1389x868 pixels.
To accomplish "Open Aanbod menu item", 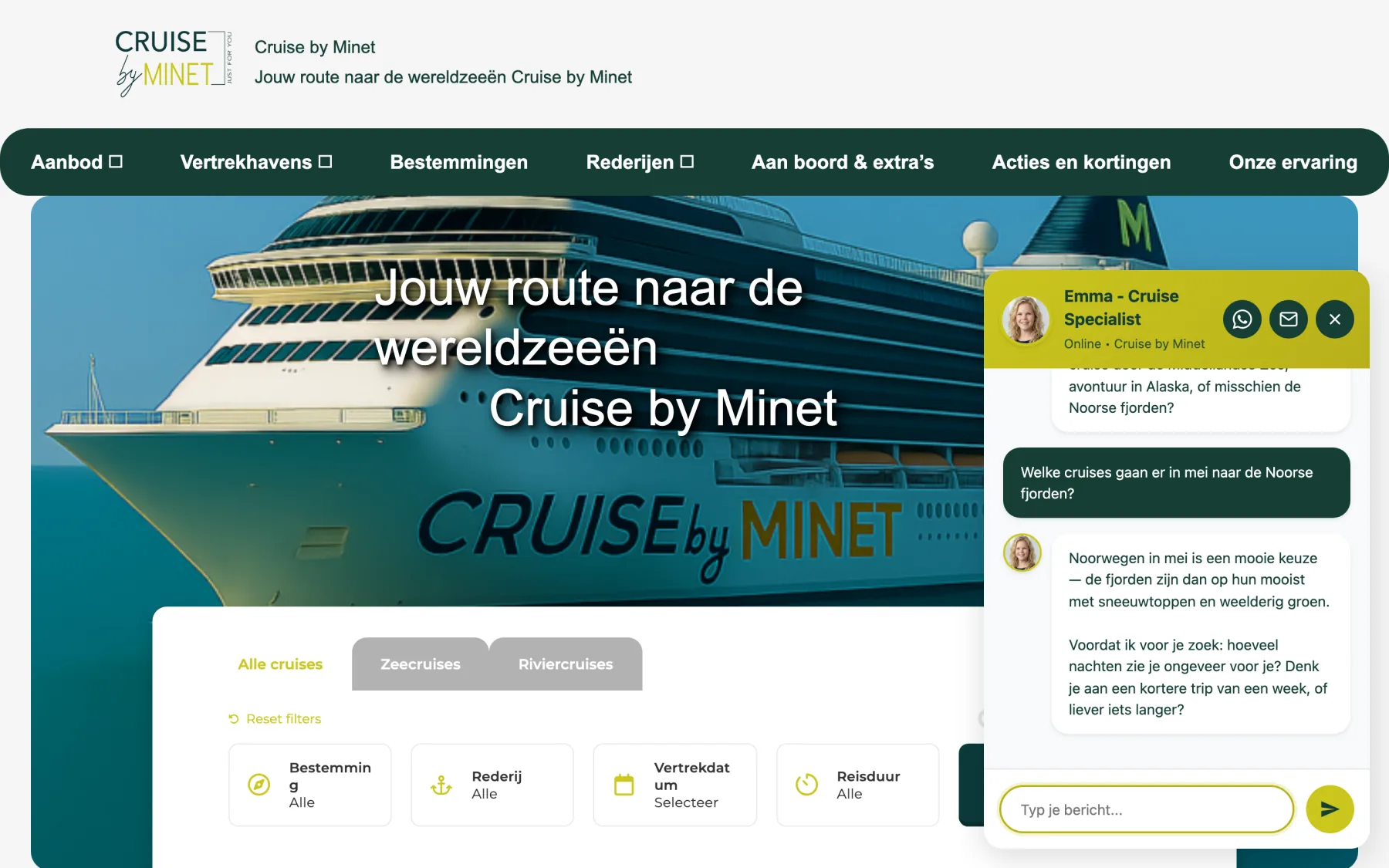I will pos(66,162).
